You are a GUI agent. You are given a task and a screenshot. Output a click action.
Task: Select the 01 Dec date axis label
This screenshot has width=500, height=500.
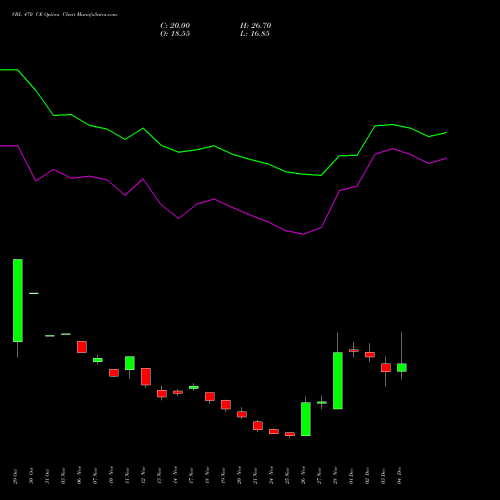[x=351, y=476]
